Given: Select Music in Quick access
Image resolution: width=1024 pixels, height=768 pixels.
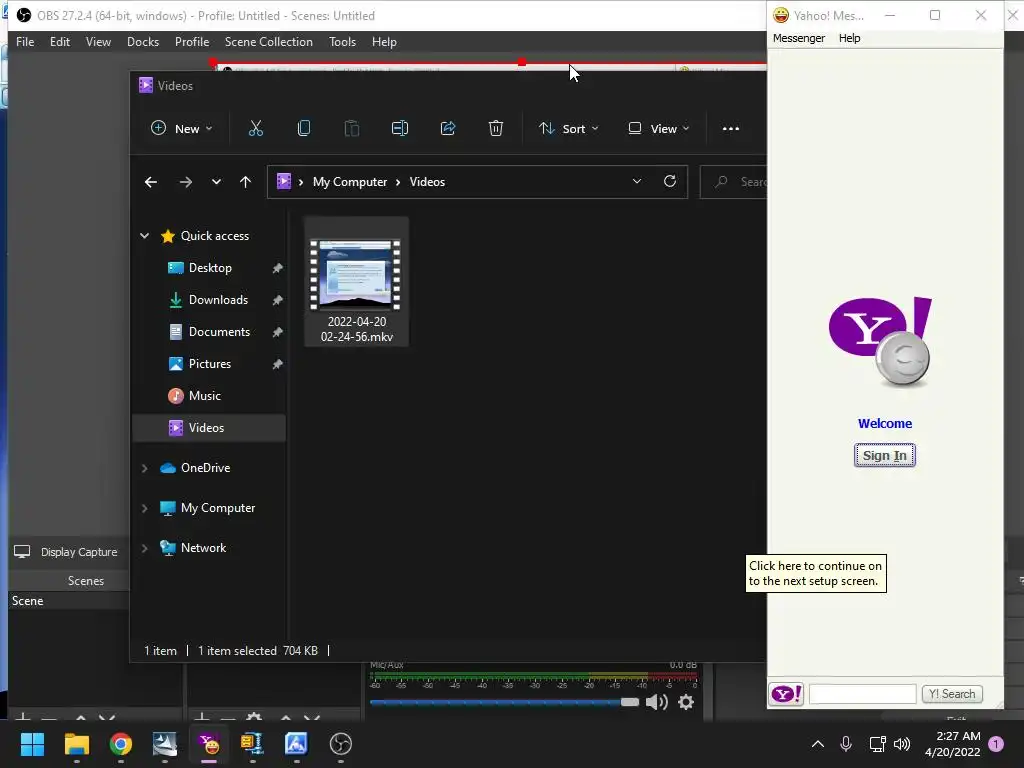Looking at the screenshot, I should coord(209,396).
